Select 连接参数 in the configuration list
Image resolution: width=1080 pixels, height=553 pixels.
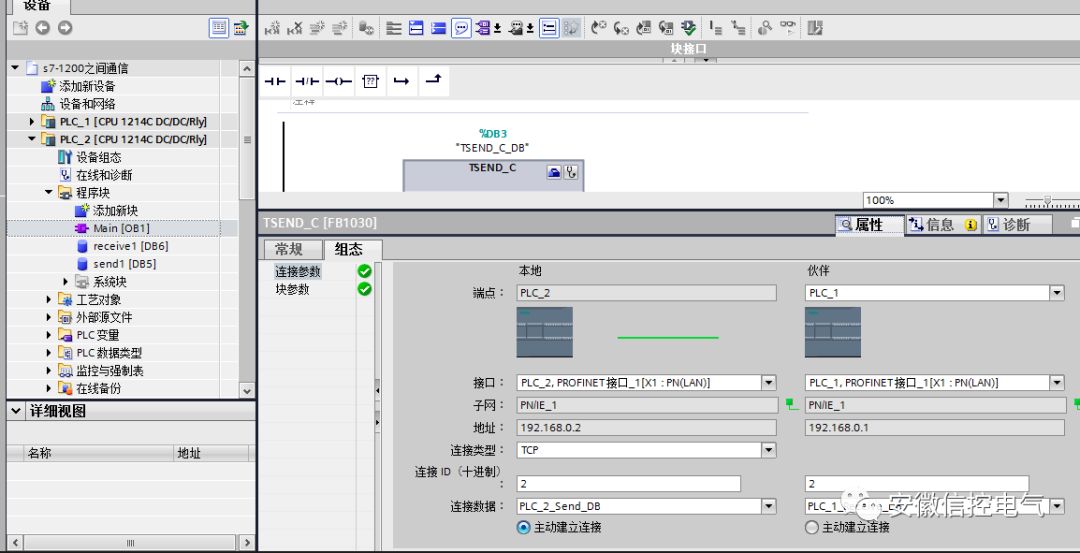tap(298, 272)
